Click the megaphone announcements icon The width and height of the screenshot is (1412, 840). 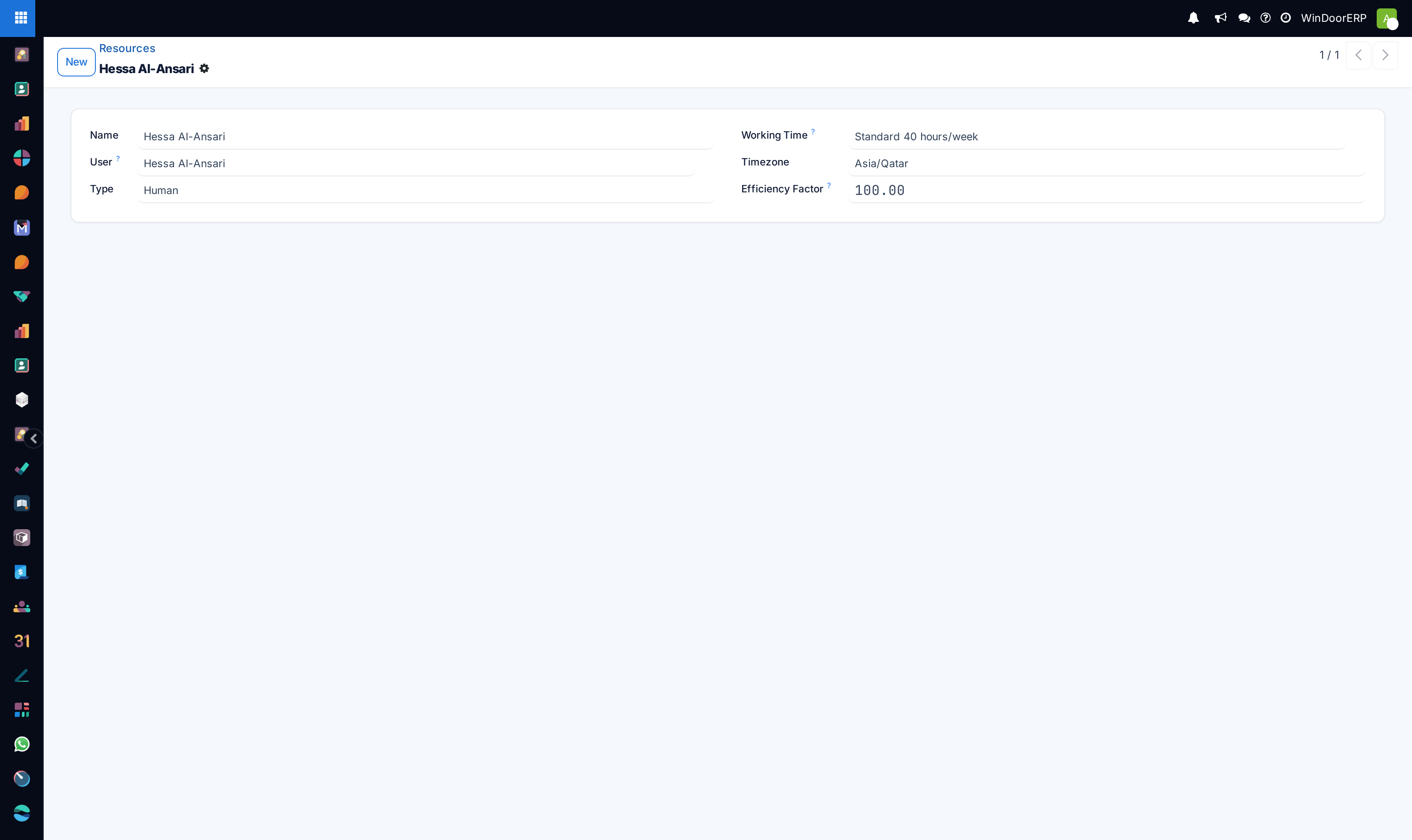(x=1220, y=18)
